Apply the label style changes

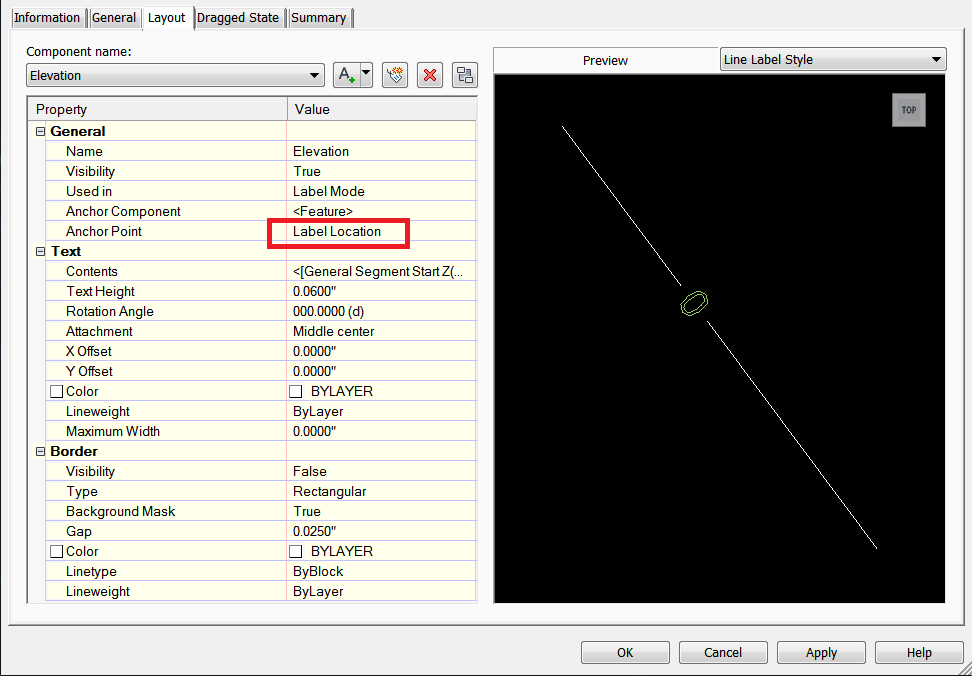pos(821,652)
